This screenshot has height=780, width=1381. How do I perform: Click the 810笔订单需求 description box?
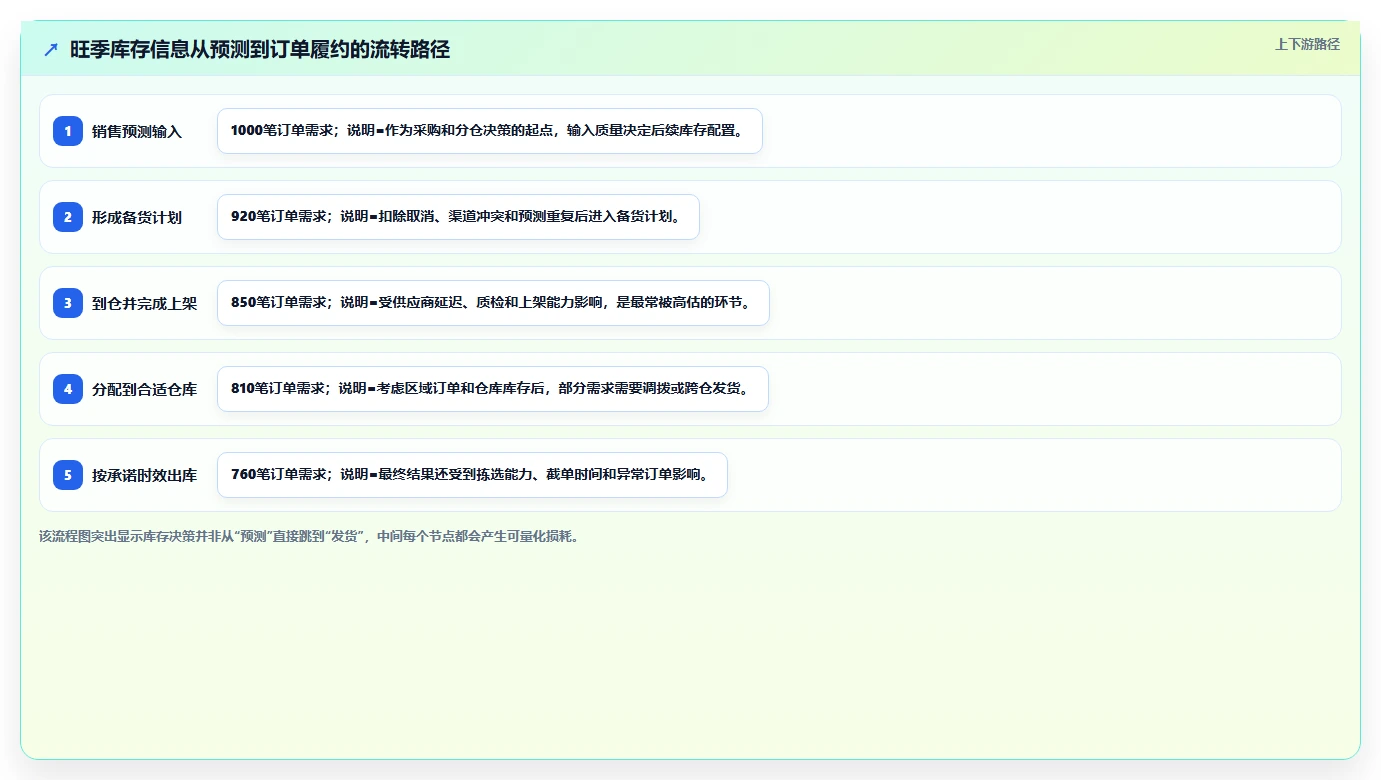[x=493, y=389]
